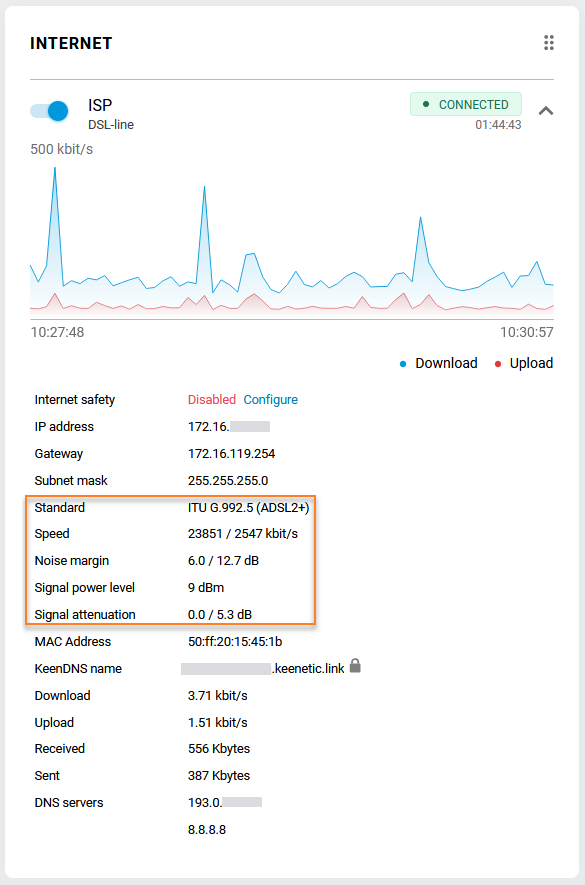The height and width of the screenshot is (885, 585).
Task: Click the 500 kbit/s chart scale label
Action: click(62, 150)
